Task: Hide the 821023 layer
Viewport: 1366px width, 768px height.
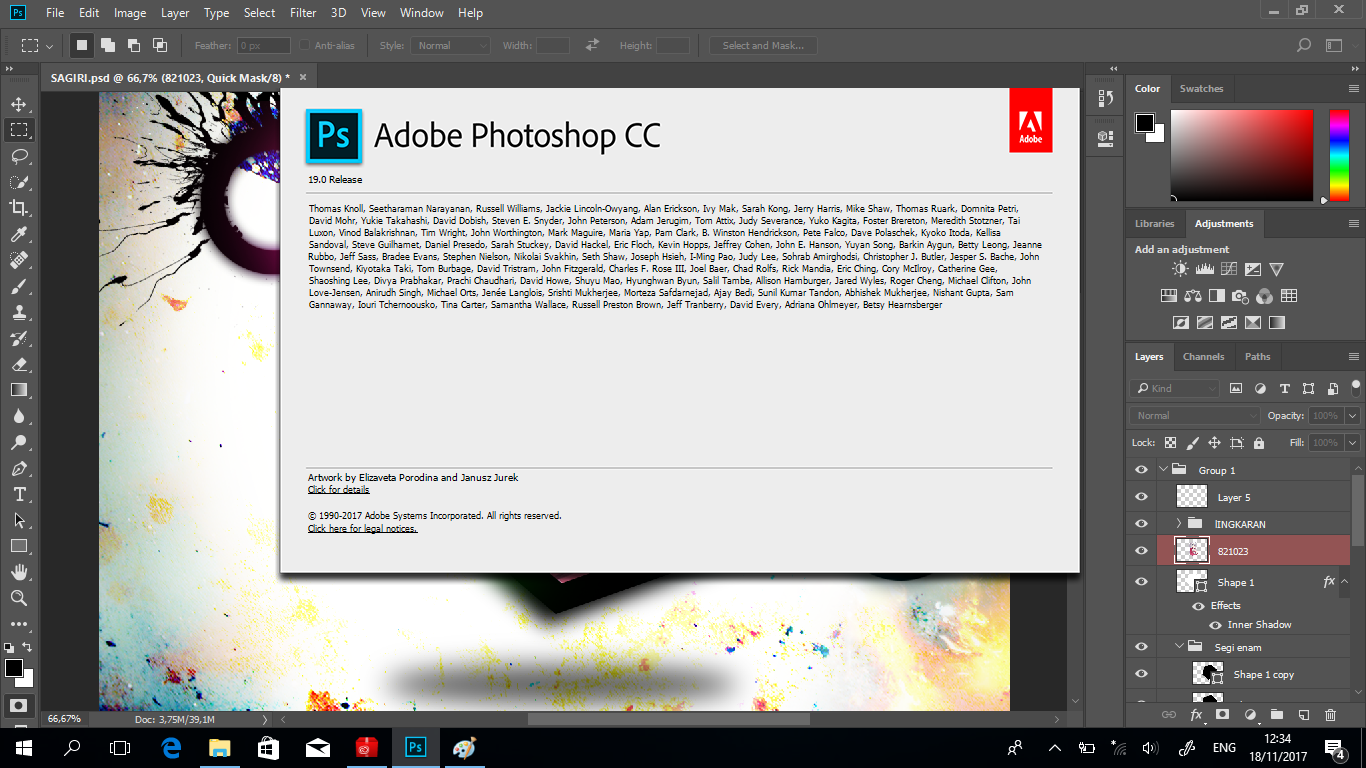Action: tap(1141, 551)
